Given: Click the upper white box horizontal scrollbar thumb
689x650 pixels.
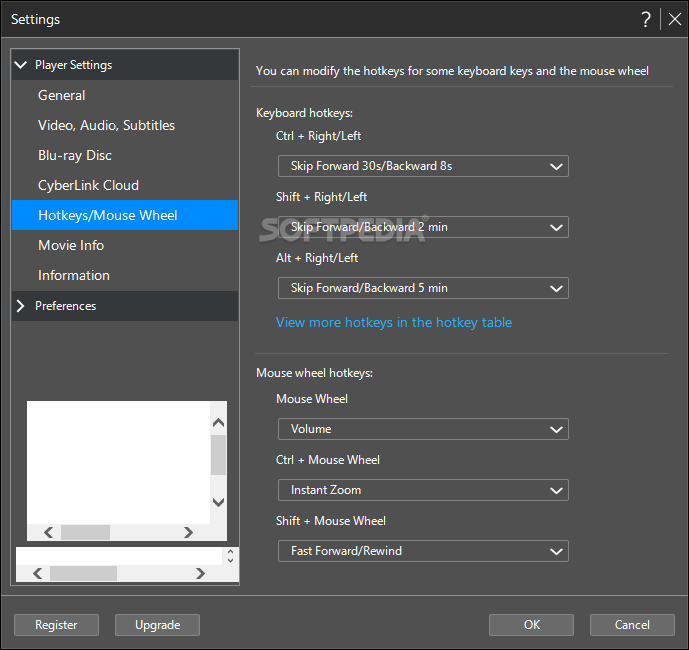Looking at the screenshot, I should click(85, 533).
